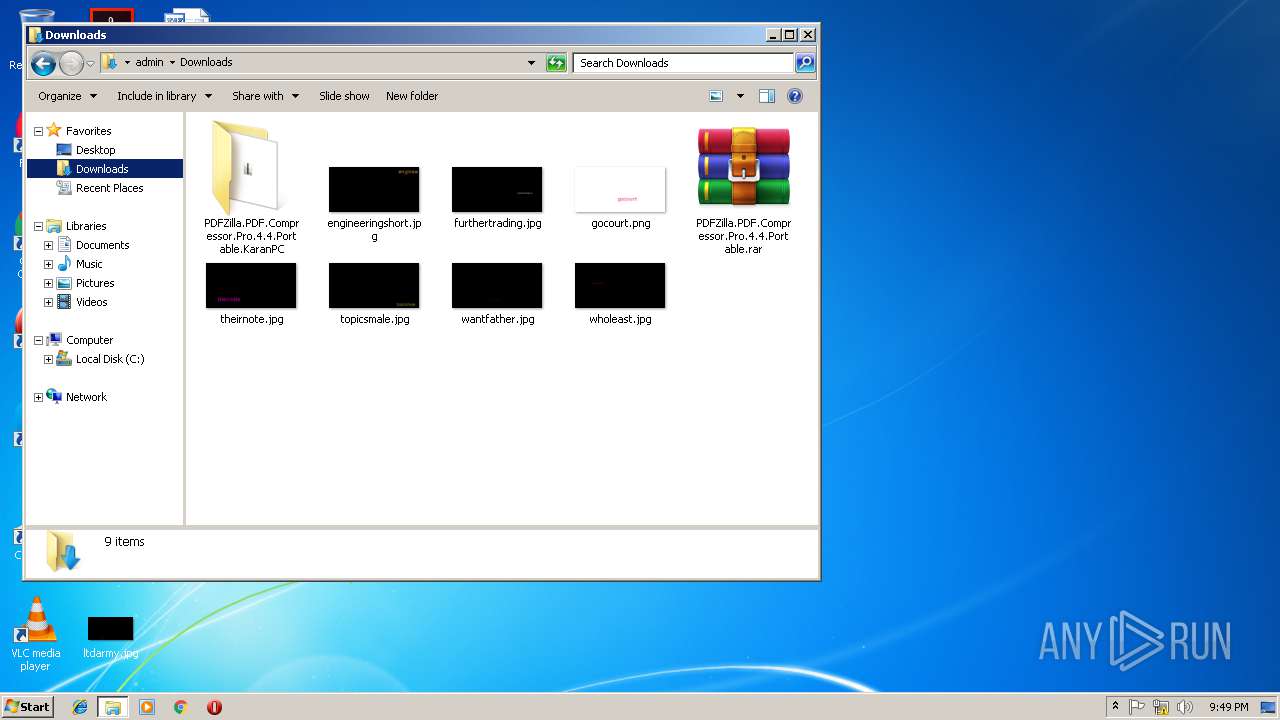Expand the Documents library

[48, 245]
